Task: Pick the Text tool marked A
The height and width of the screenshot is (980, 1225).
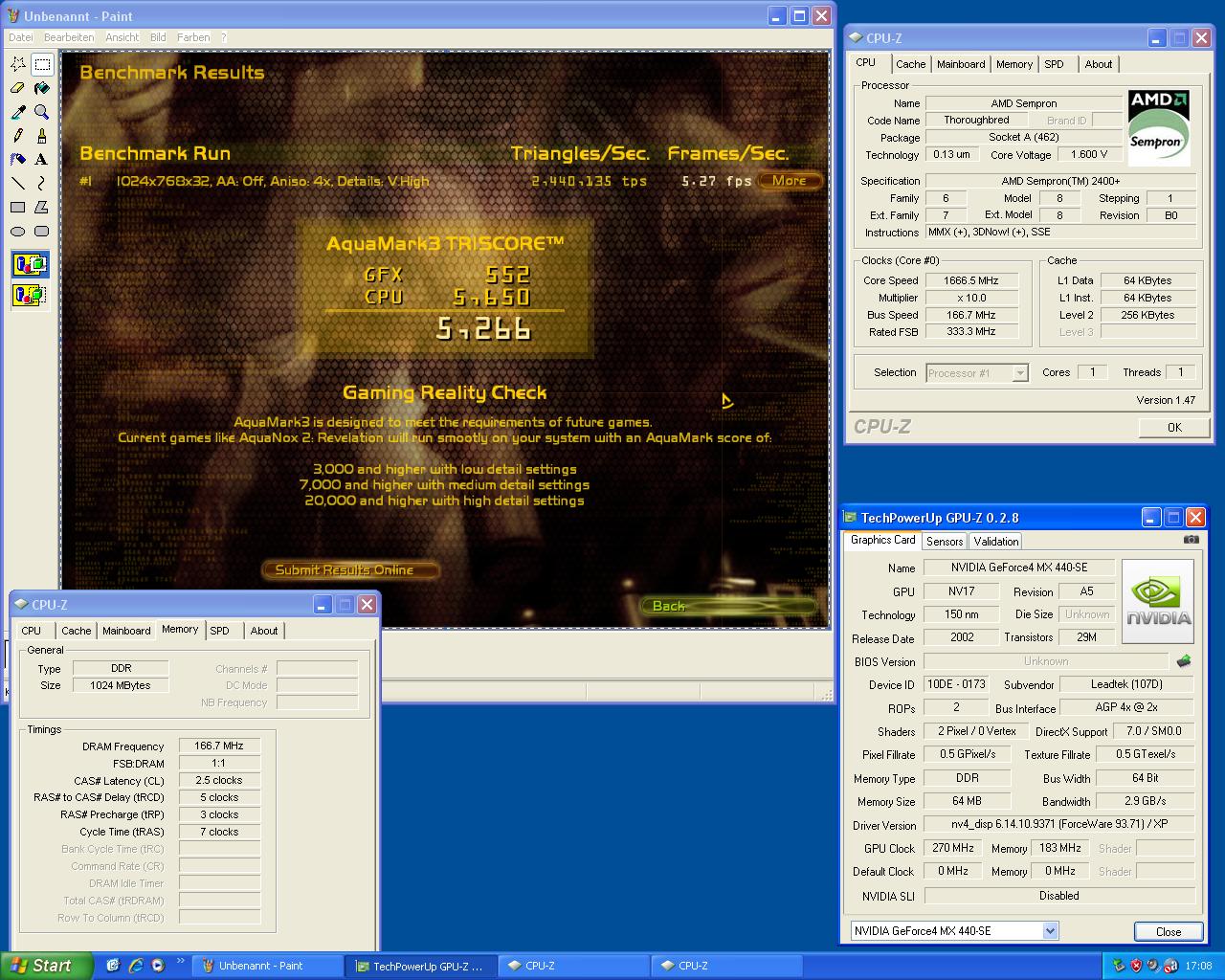Action: tap(42, 160)
